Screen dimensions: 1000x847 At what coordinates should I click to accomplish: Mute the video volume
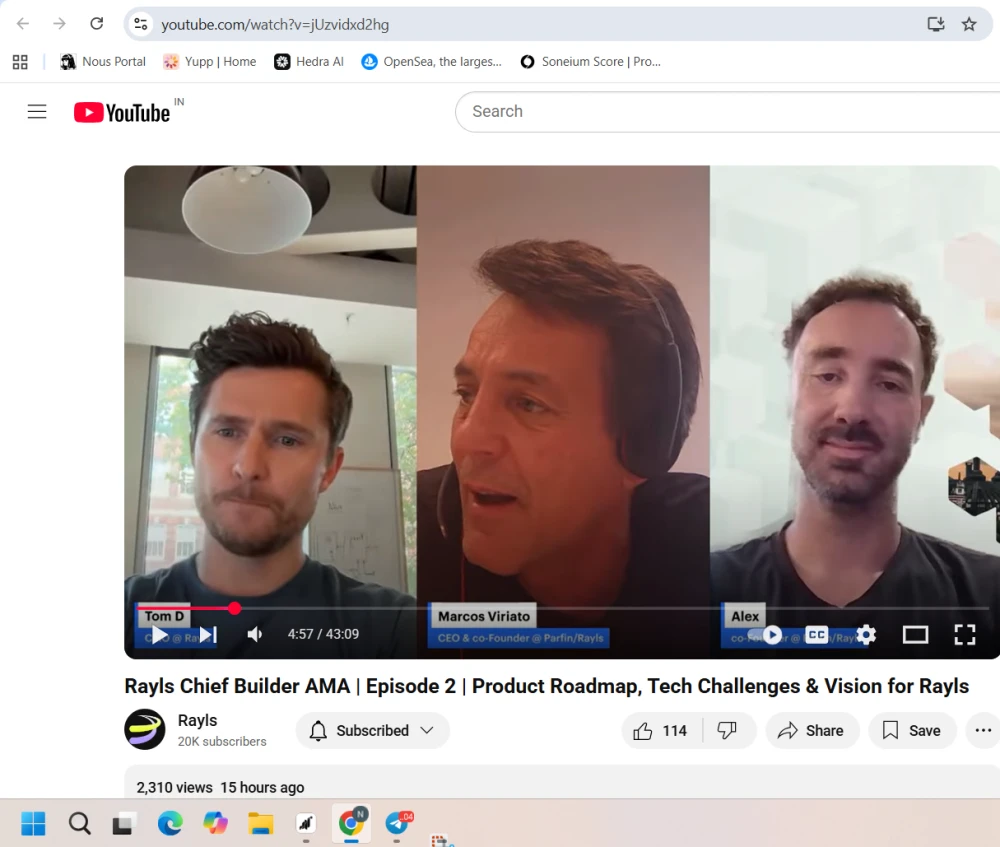coord(255,634)
